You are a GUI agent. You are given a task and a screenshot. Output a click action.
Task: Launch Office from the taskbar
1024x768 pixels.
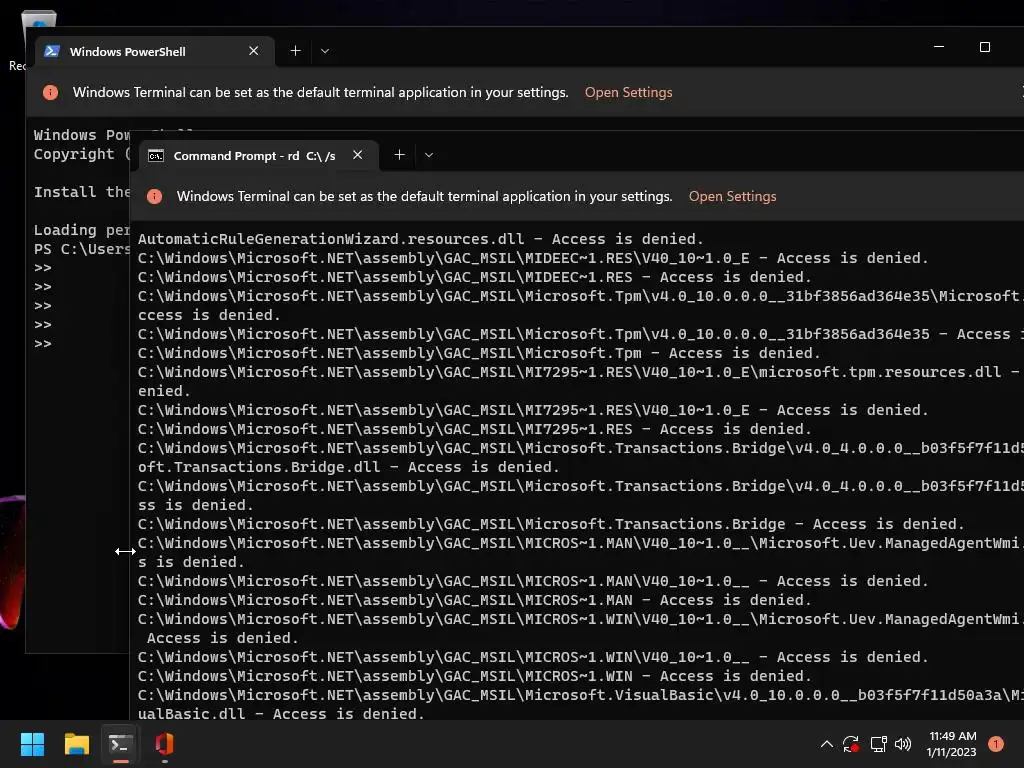coord(165,744)
